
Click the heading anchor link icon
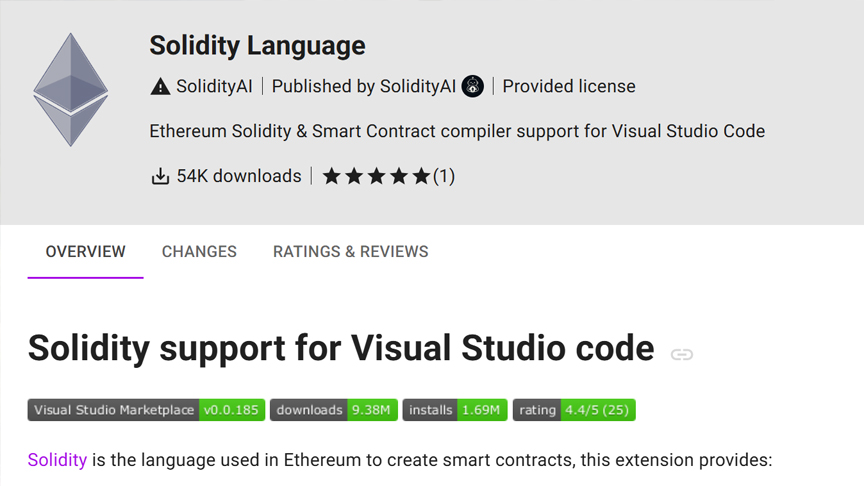click(682, 354)
